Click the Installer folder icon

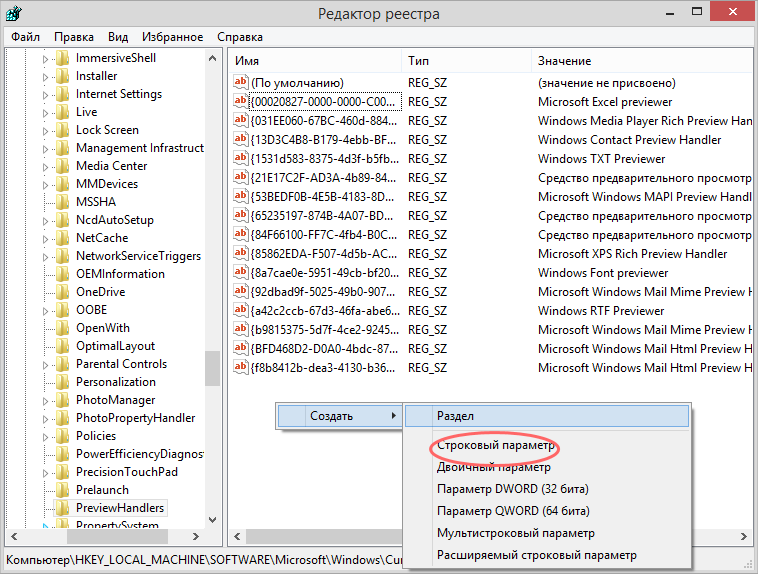coord(62,76)
